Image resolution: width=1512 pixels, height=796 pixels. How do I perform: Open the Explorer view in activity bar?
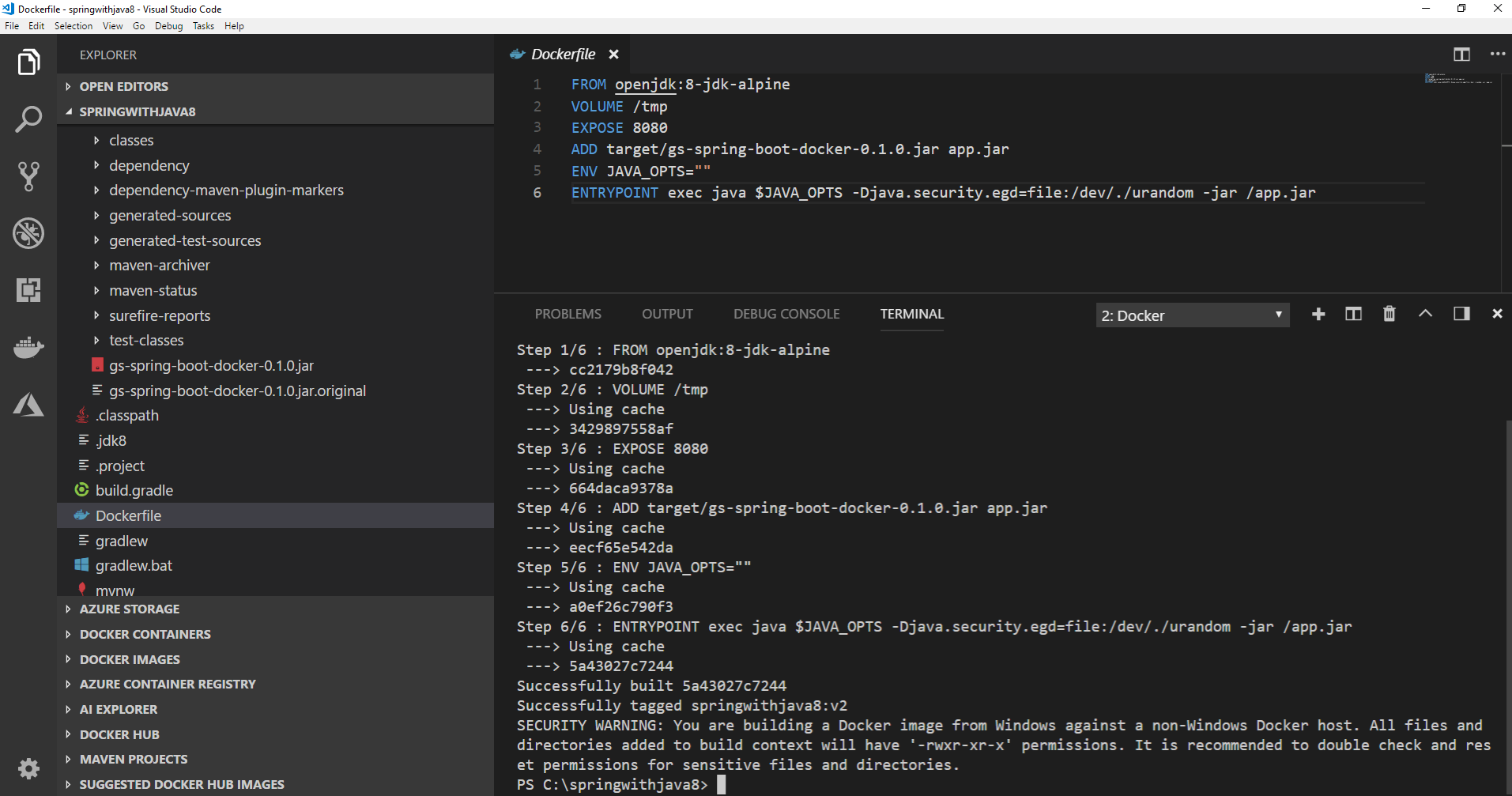pyautogui.click(x=28, y=62)
